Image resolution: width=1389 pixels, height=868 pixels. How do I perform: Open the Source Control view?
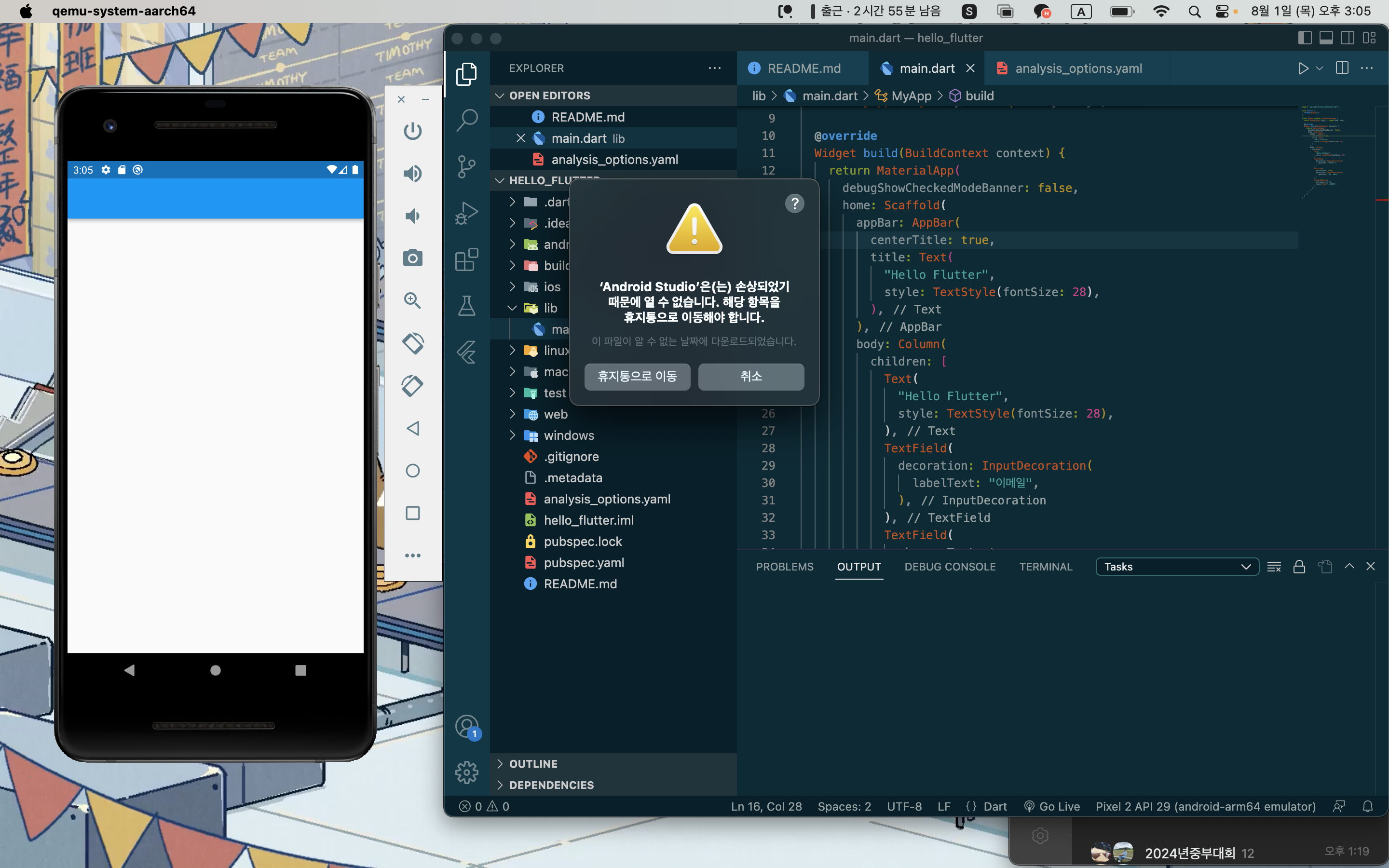467,167
